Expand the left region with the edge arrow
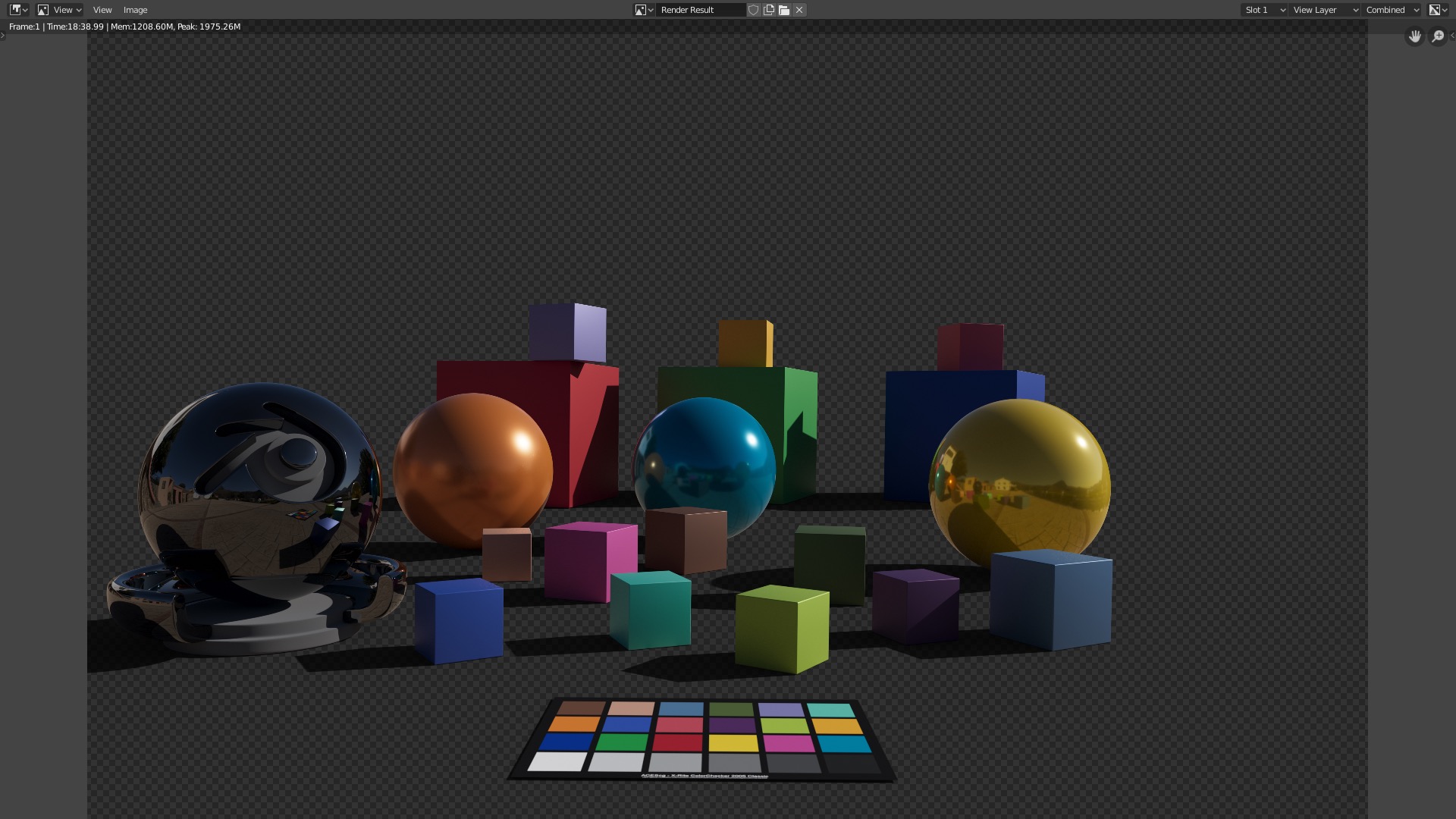Screen dimensions: 1456x819 point(2,35)
